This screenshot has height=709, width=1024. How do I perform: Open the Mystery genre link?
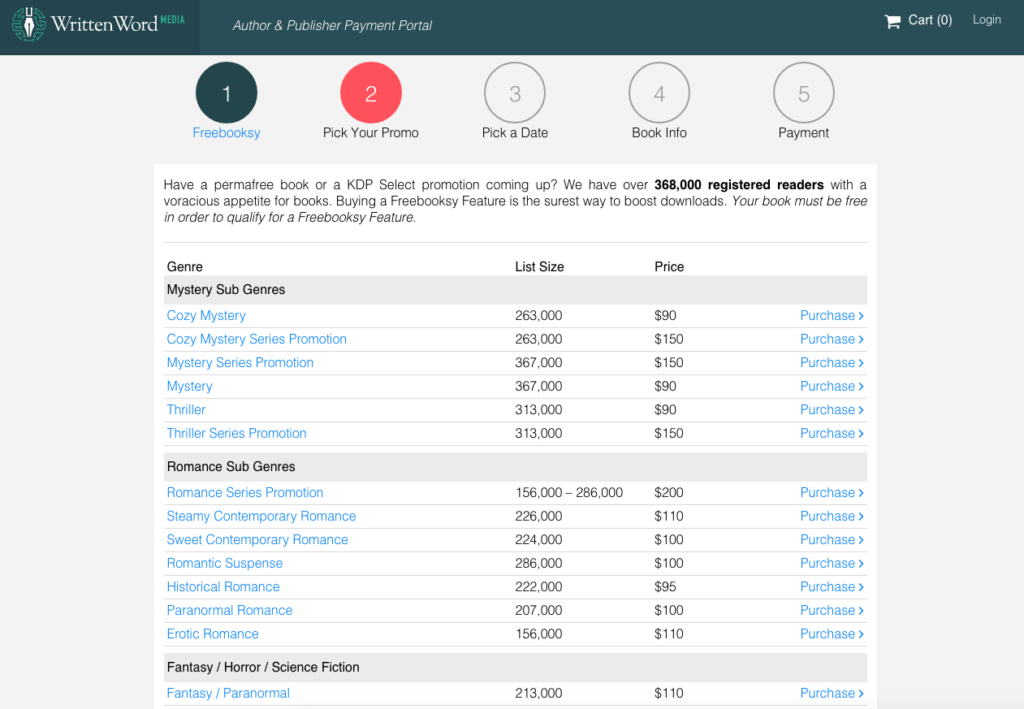[189, 386]
